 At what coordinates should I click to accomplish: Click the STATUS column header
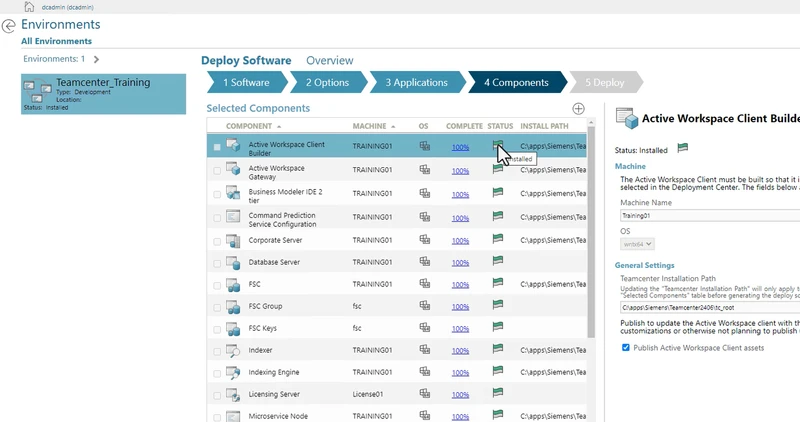500,126
